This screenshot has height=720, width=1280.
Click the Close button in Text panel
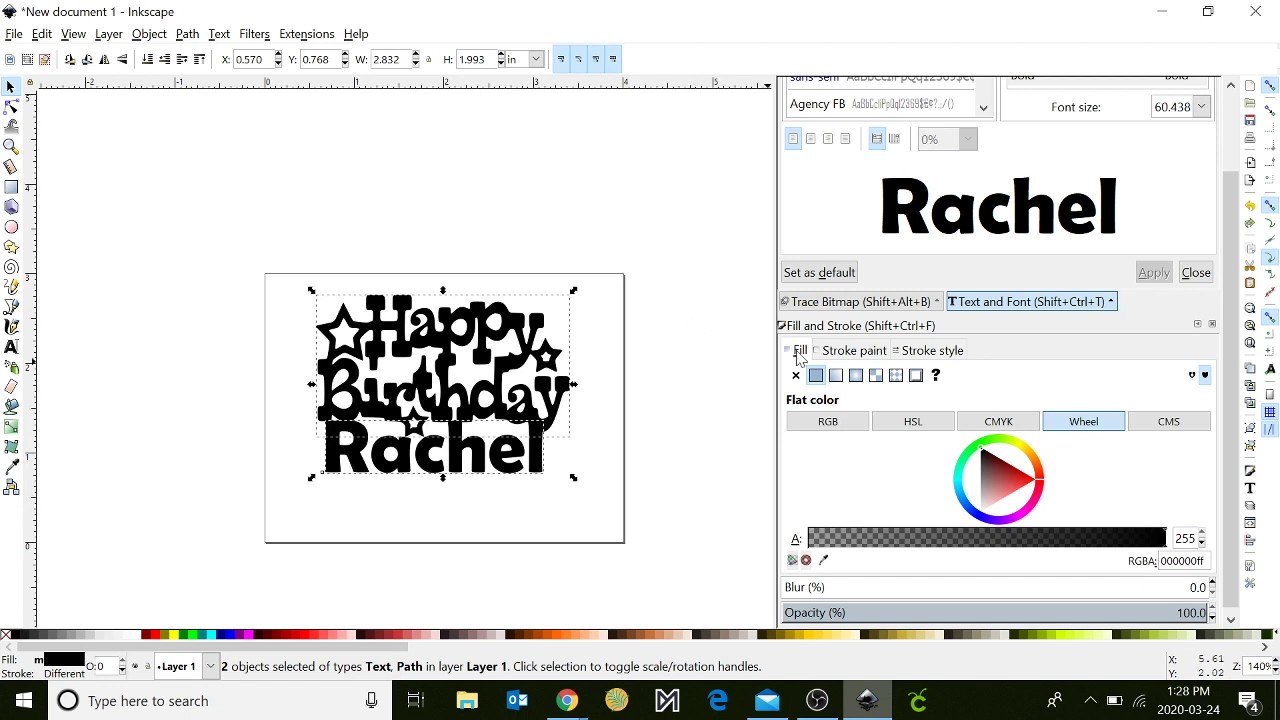(x=1196, y=273)
